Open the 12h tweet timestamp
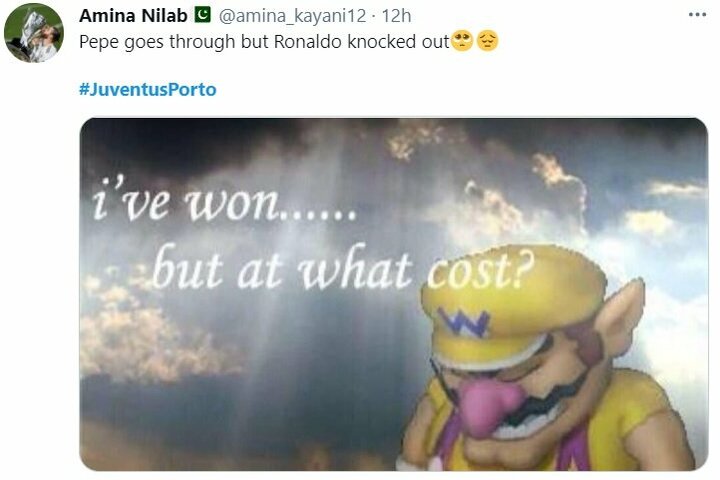Image resolution: width=720 pixels, height=480 pixels. (x=396, y=16)
